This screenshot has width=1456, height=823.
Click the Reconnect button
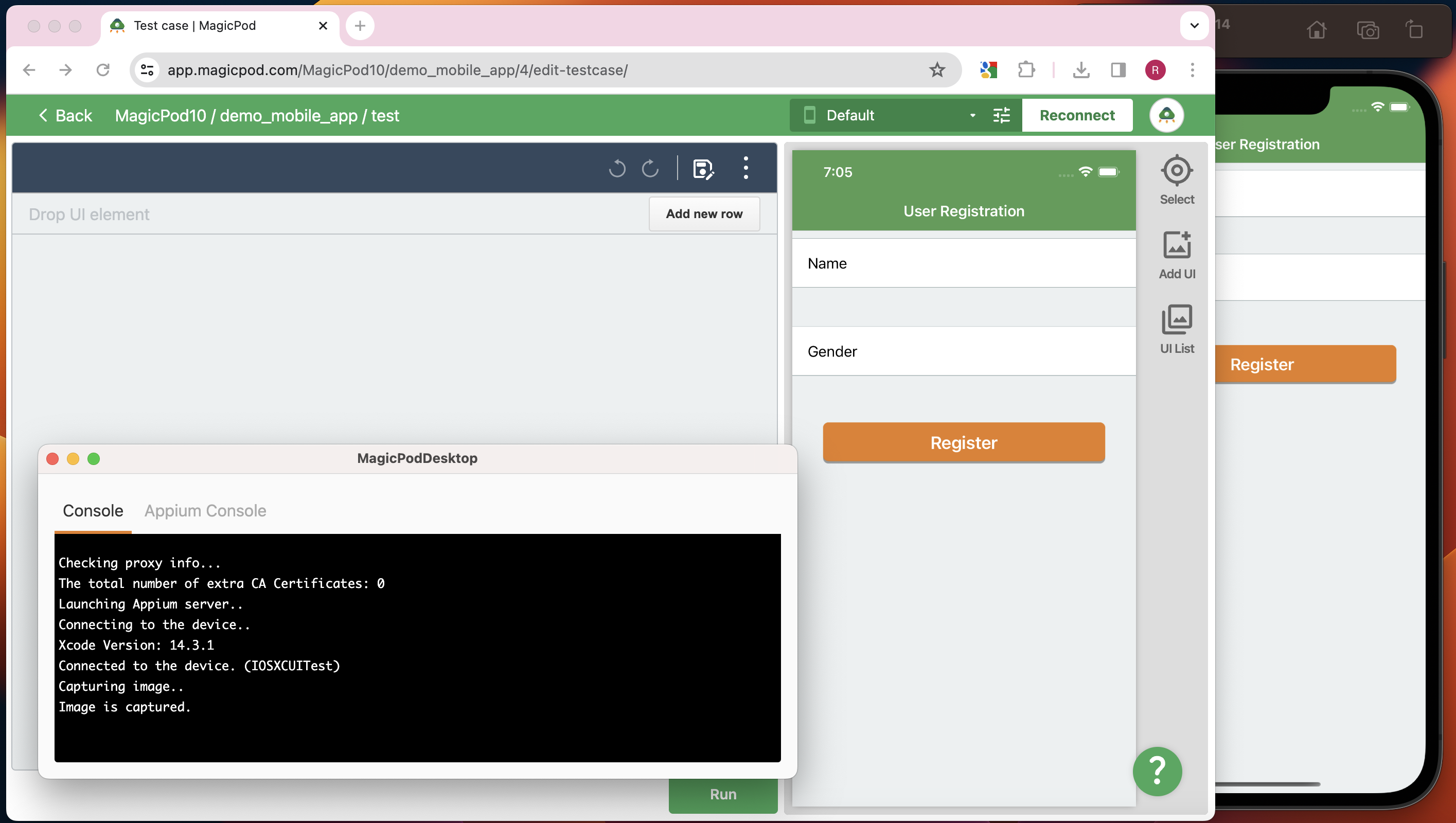1077,115
